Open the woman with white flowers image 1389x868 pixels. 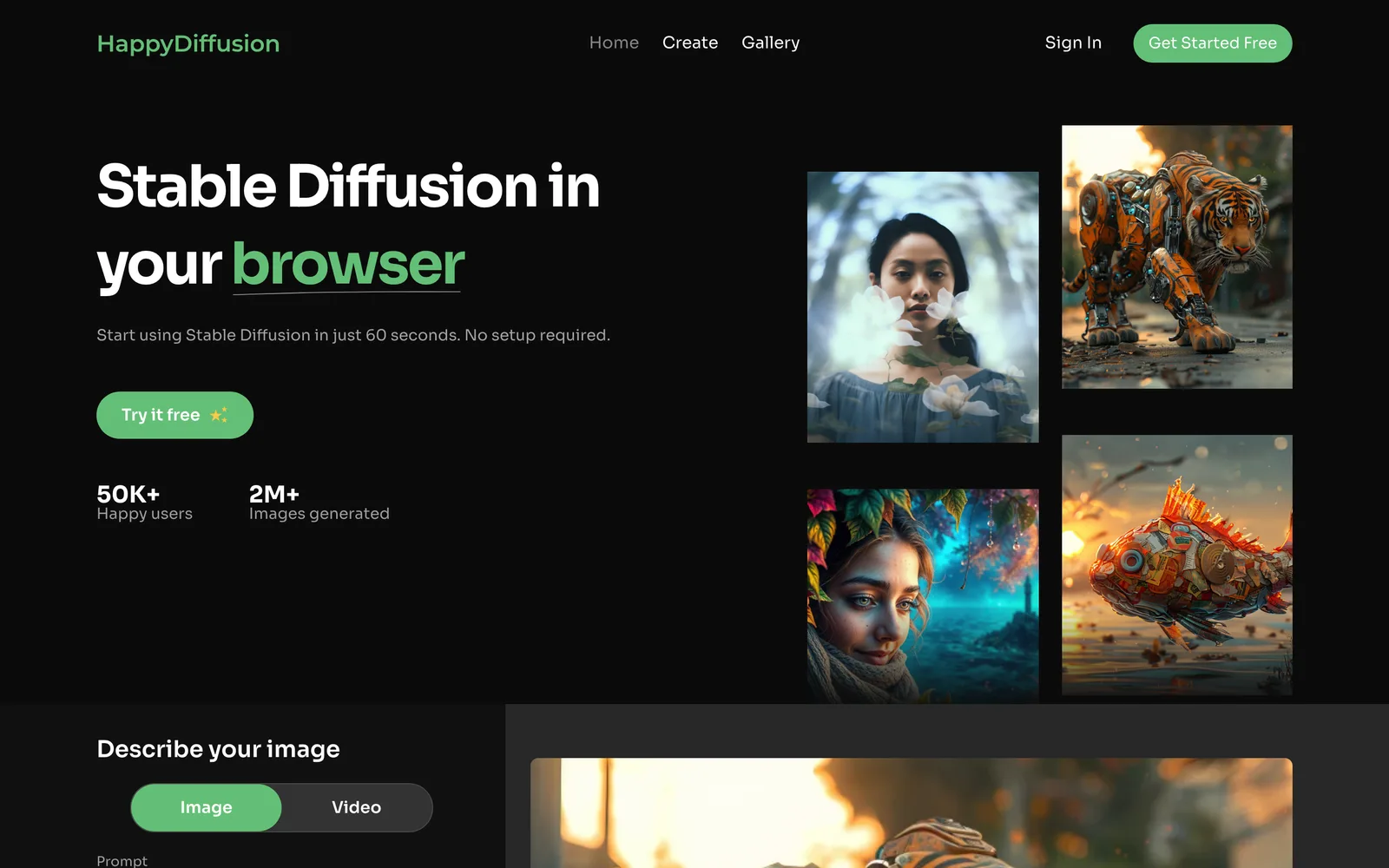[x=923, y=307]
